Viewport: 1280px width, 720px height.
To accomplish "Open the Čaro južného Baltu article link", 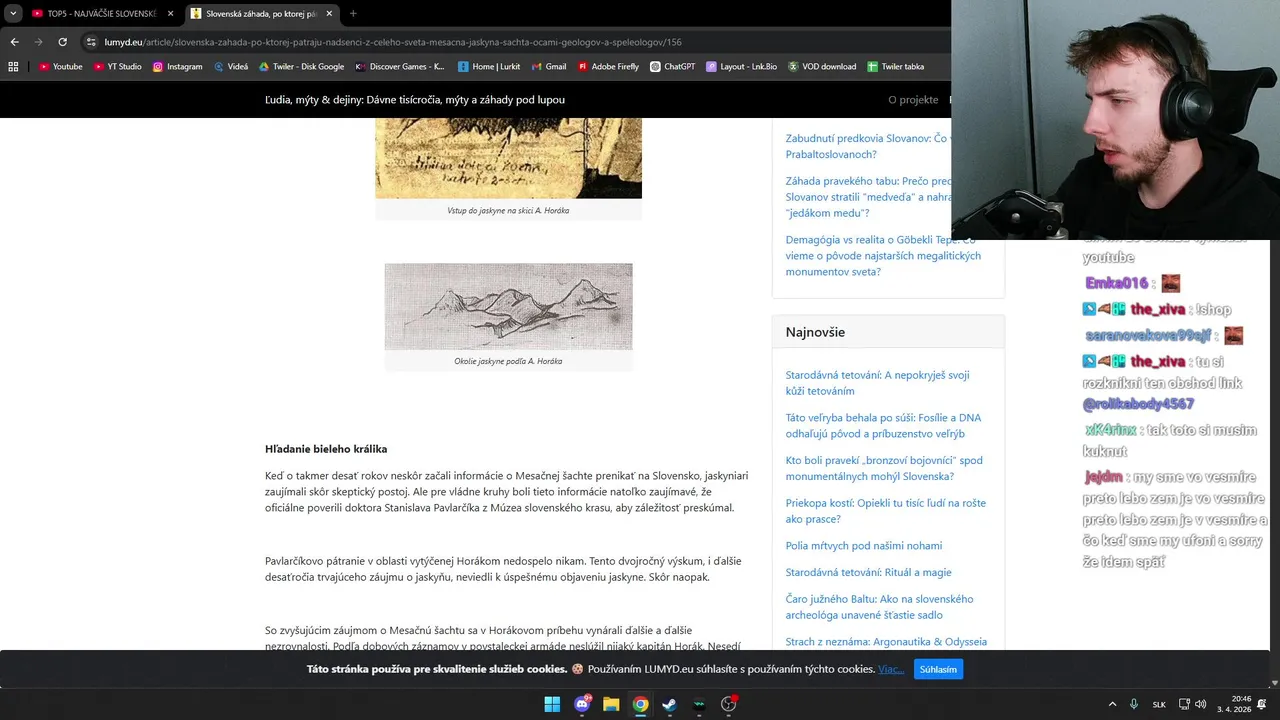I will click(879, 607).
